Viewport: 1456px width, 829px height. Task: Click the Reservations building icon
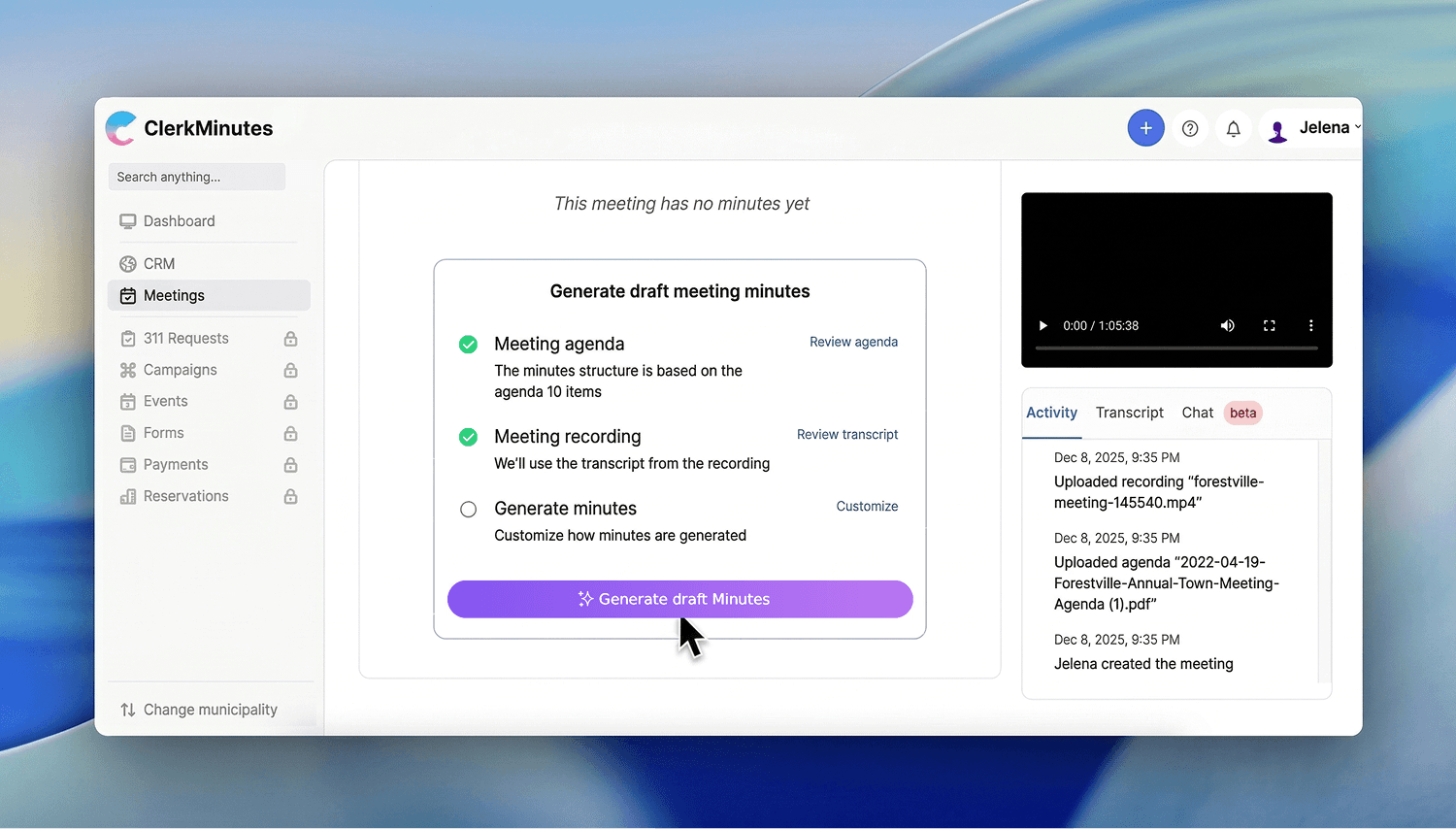(127, 496)
